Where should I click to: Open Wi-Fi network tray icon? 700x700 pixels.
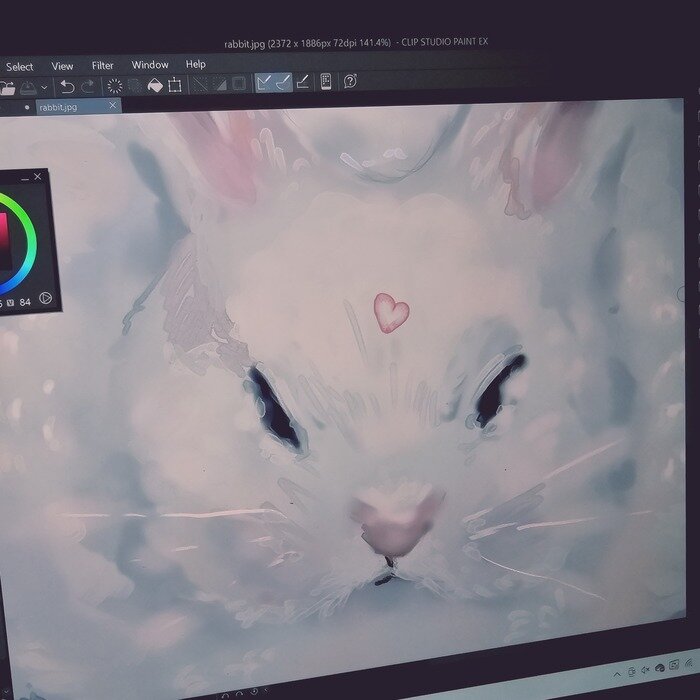coord(690,663)
